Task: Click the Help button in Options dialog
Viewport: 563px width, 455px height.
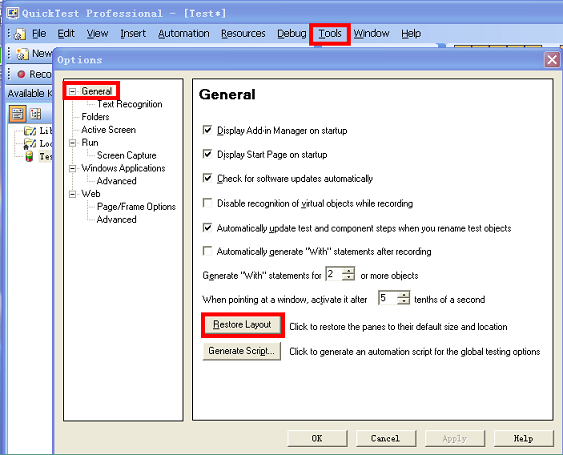Action: pyautogui.click(x=524, y=438)
